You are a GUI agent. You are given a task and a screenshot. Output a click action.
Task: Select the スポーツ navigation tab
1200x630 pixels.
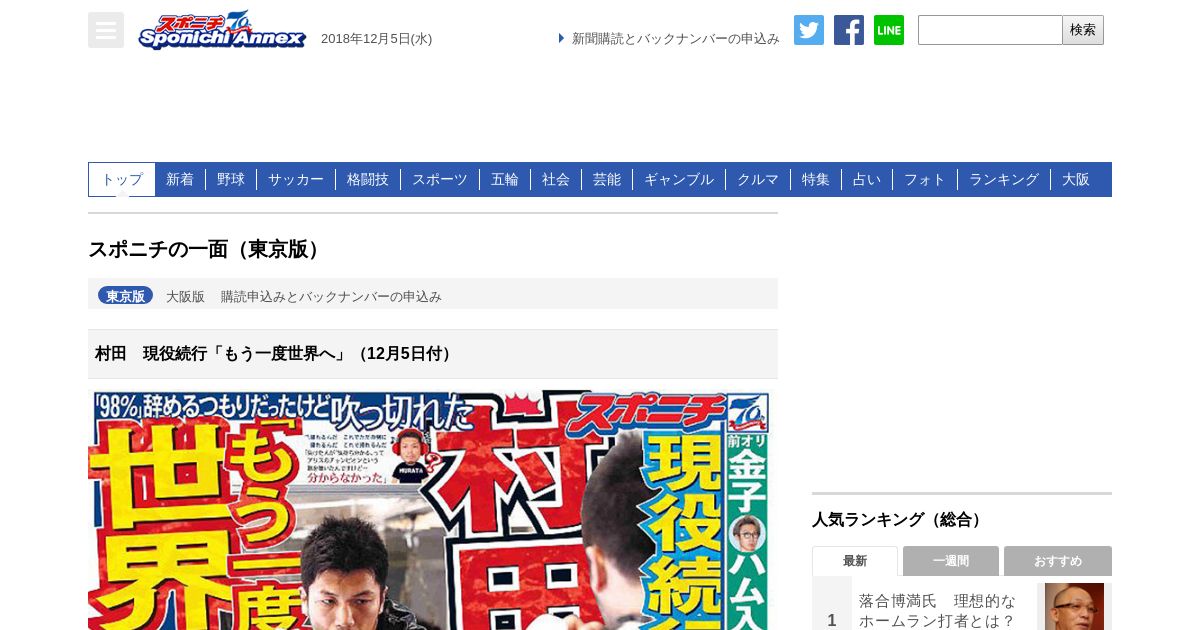click(x=440, y=179)
